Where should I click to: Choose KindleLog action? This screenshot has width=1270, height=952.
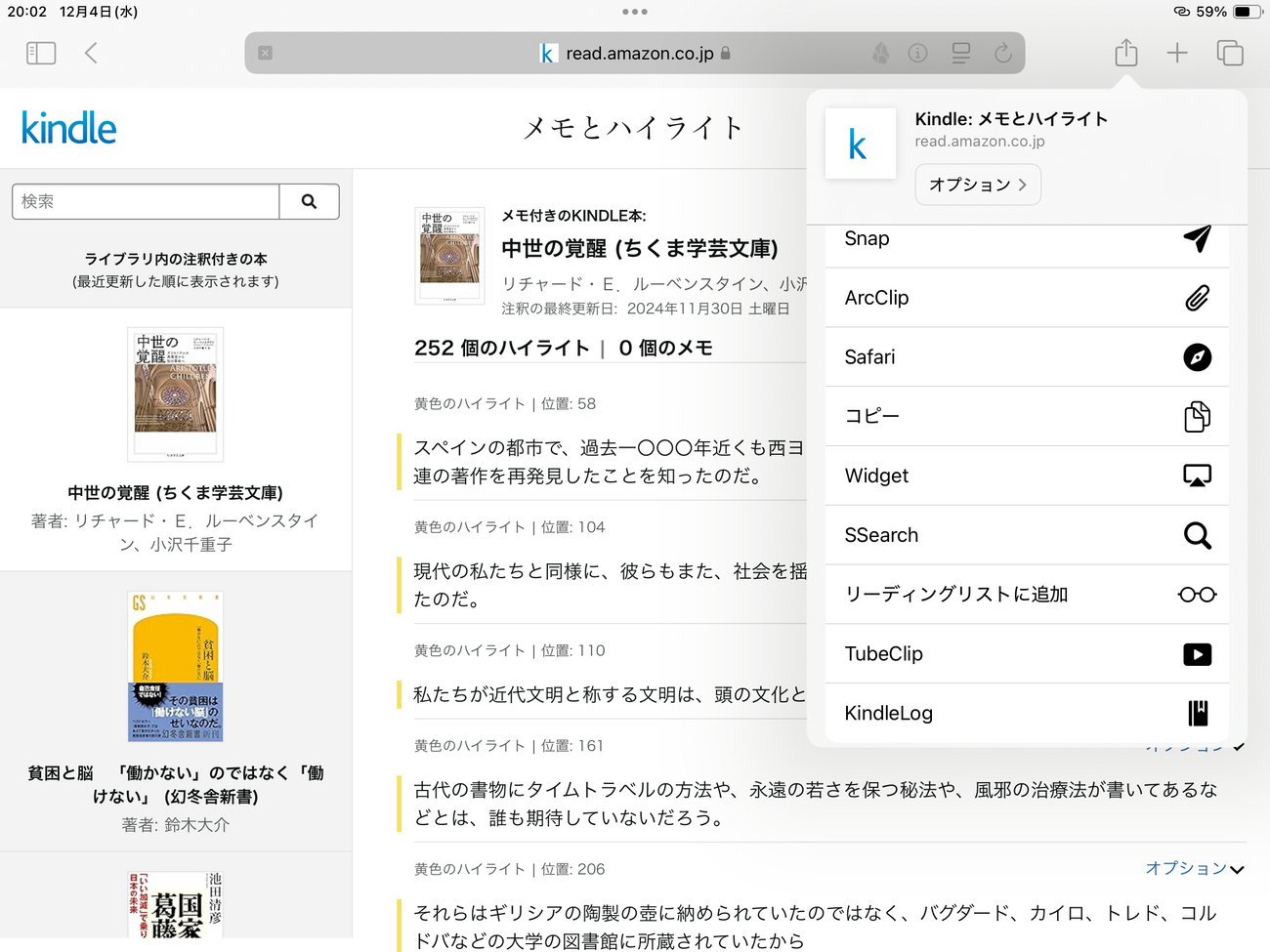click(x=1027, y=714)
